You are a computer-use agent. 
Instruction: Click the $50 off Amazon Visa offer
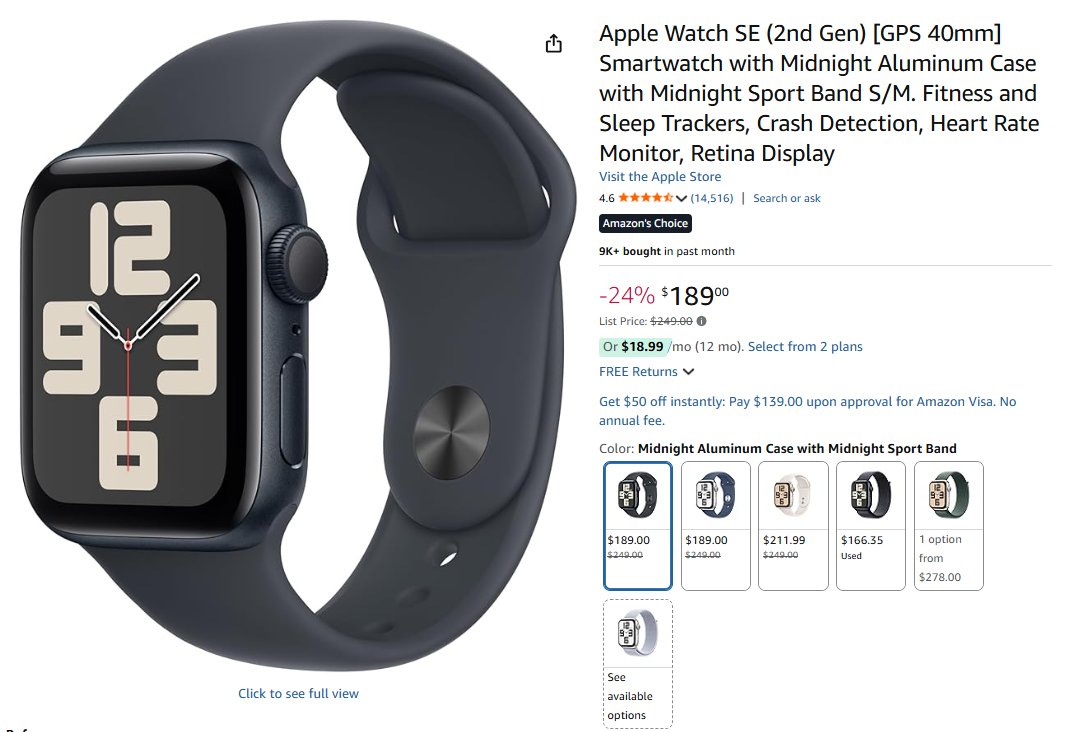click(807, 411)
